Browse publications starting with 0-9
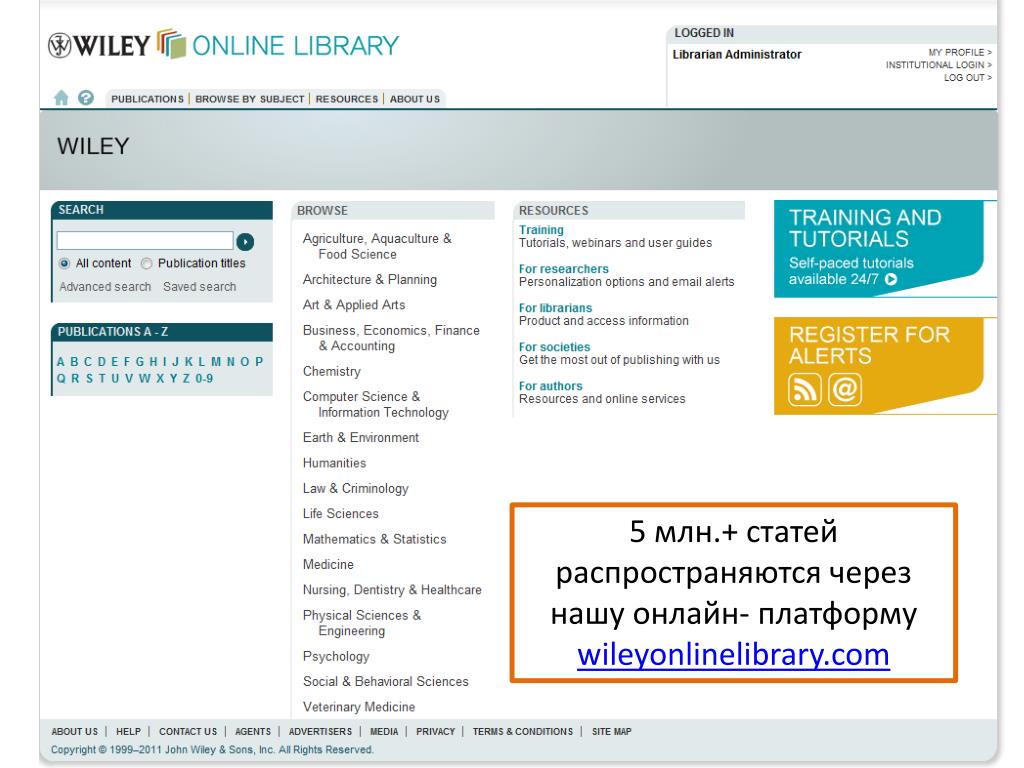1024x768 pixels. (204, 379)
